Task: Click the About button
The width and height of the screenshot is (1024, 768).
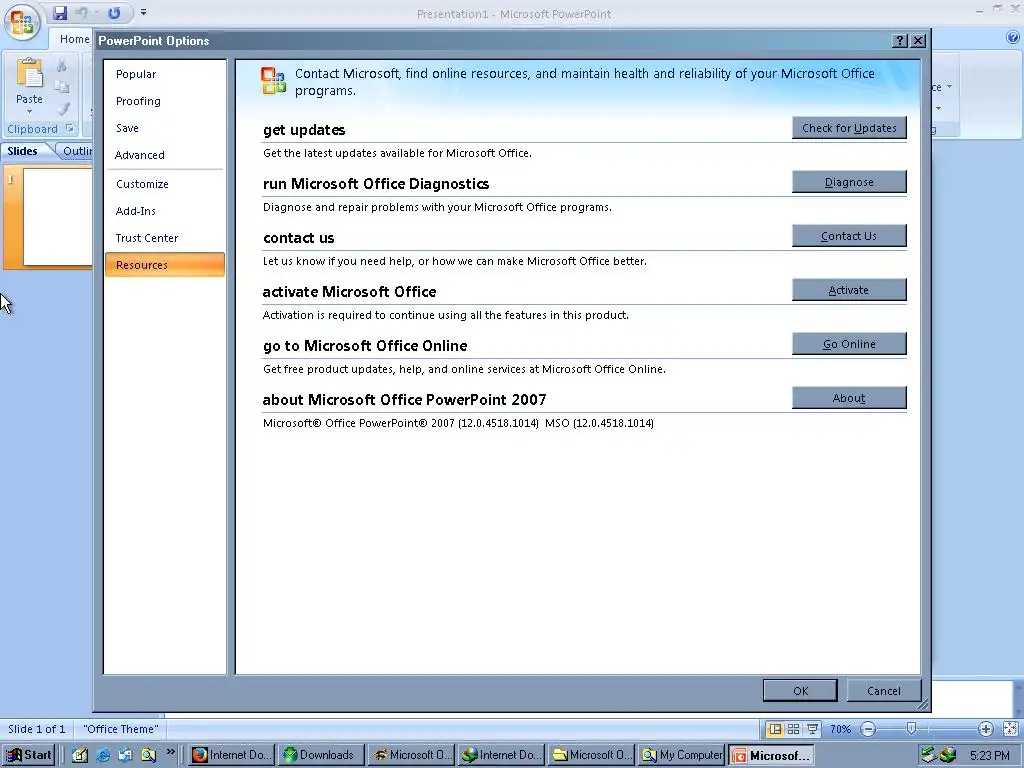Action: point(849,398)
